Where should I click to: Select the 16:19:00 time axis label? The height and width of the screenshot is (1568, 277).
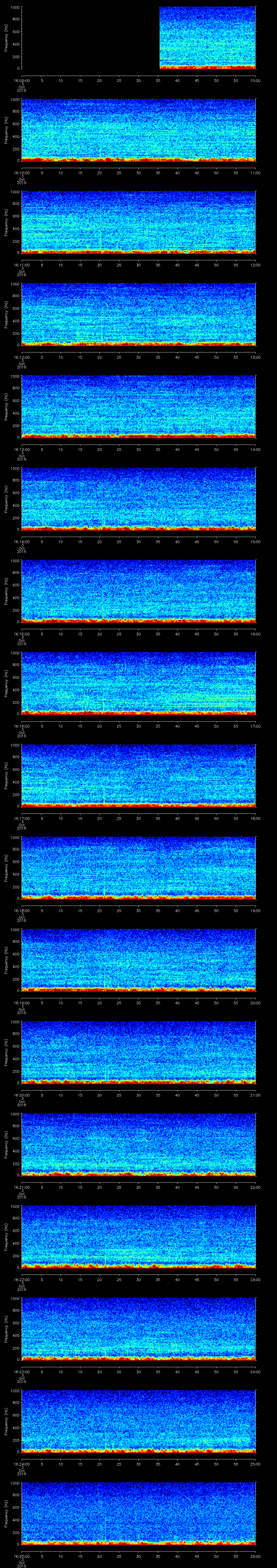point(21,1003)
